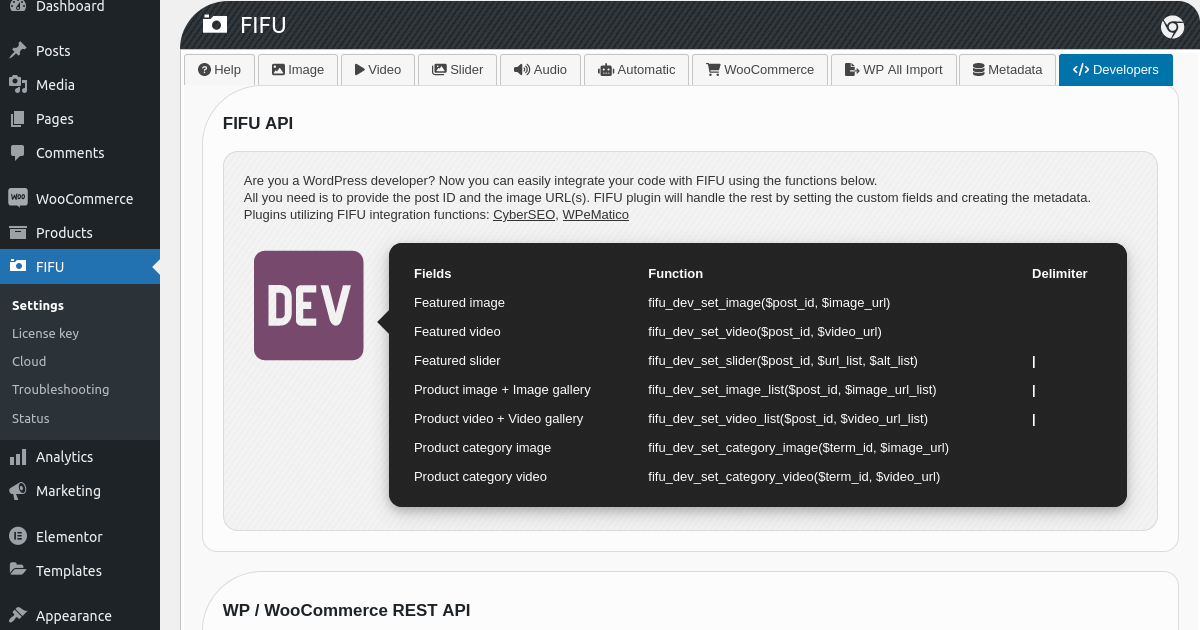1200x630 pixels.
Task: Open the Help tab
Action: pyautogui.click(x=219, y=70)
